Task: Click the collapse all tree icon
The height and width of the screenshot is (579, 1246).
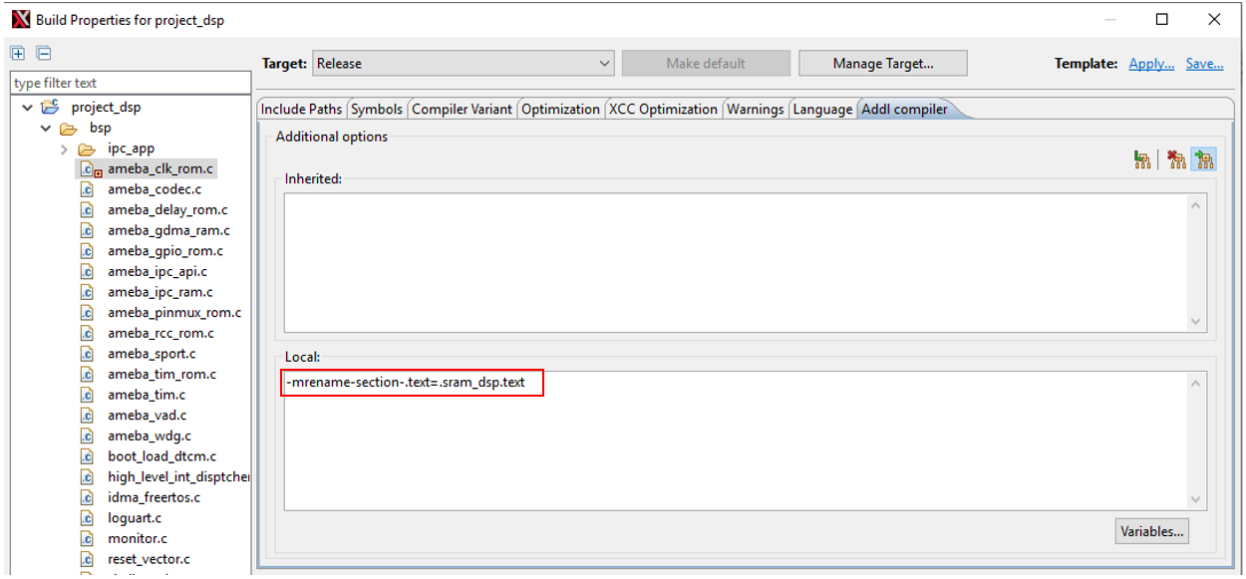Action: (x=44, y=54)
